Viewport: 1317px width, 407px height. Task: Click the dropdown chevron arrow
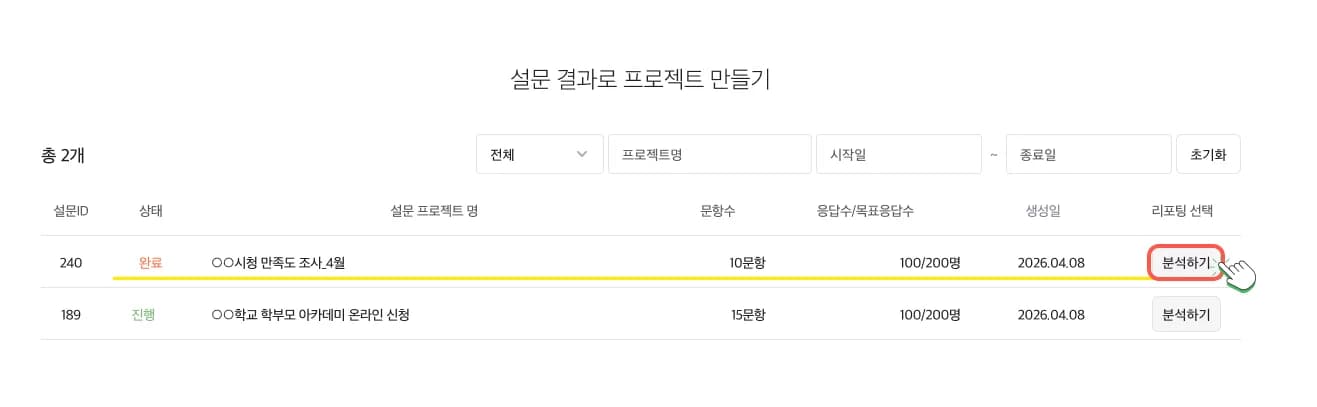click(x=583, y=155)
